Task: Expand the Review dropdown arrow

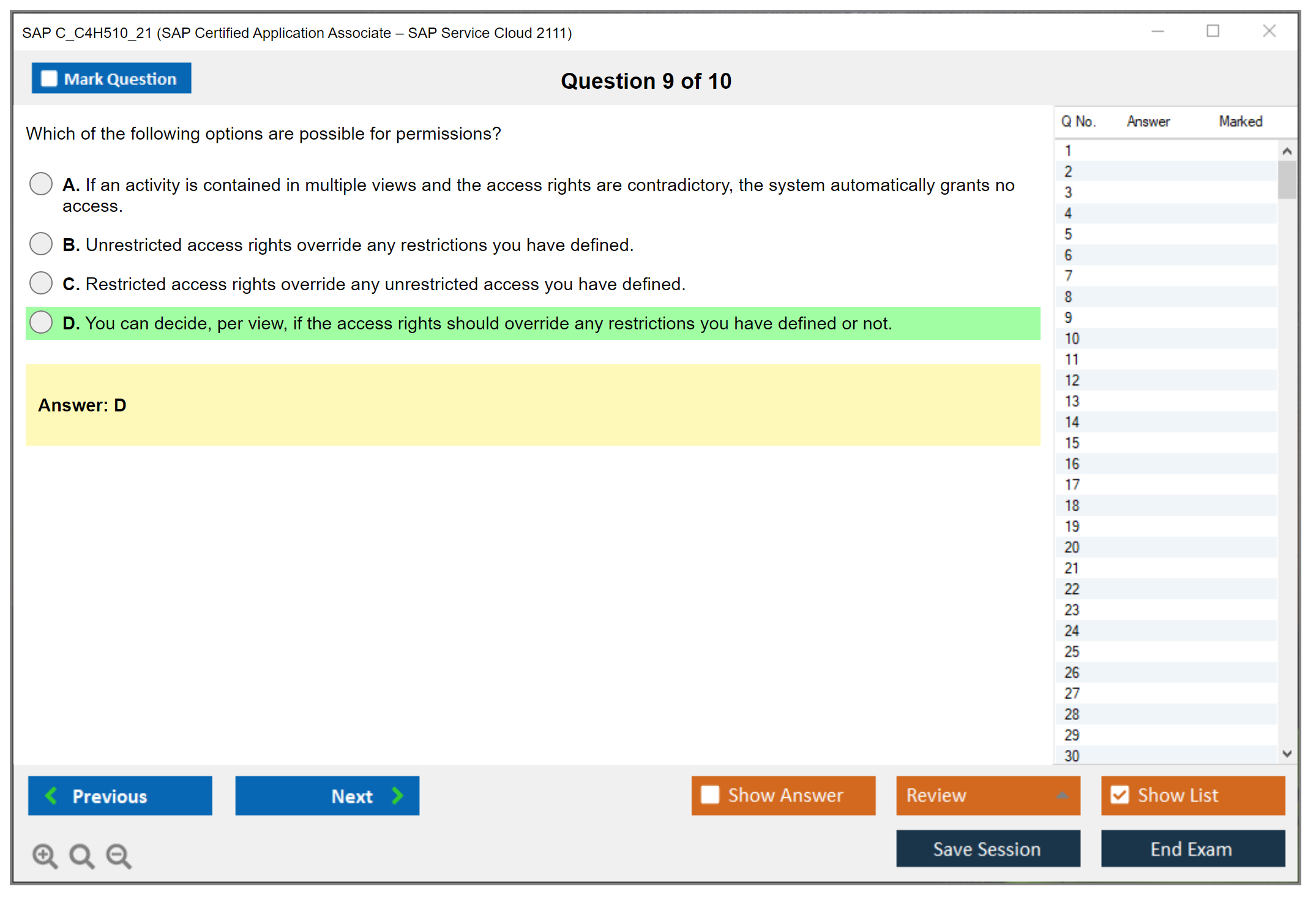Action: point(1062,795)
